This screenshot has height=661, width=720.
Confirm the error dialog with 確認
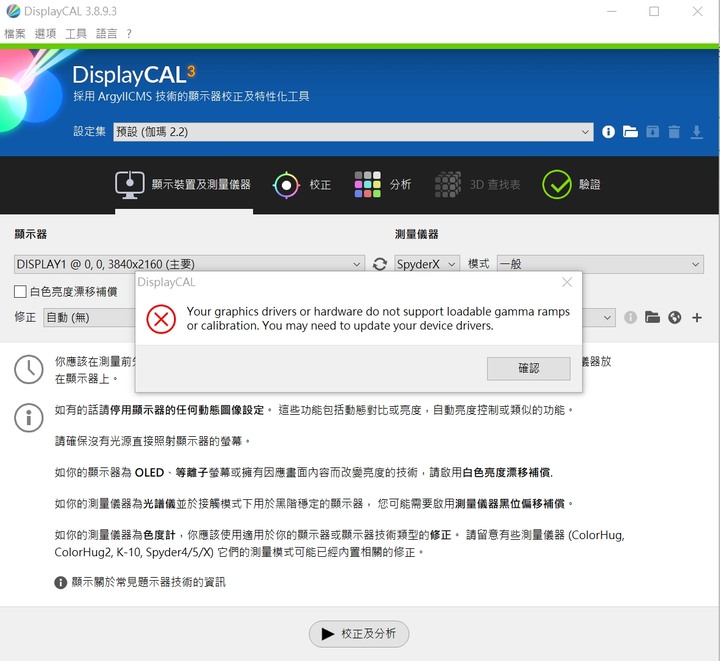tap(529, 368)
